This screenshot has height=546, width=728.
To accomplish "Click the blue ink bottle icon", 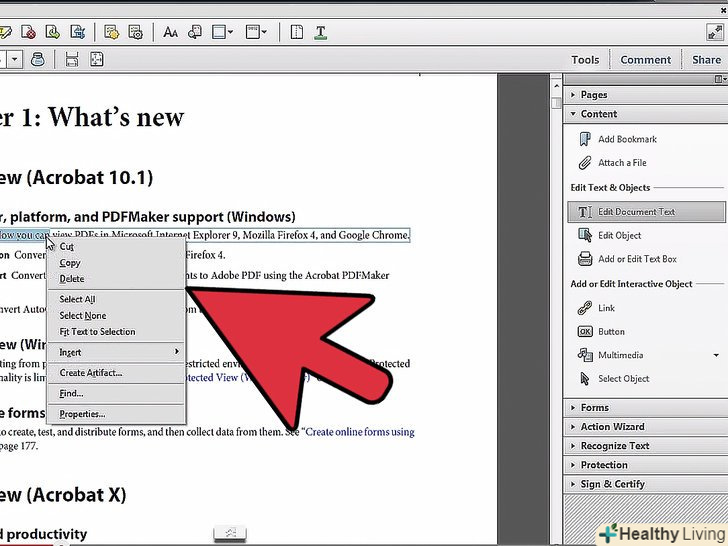I will [x=38, y=59].
